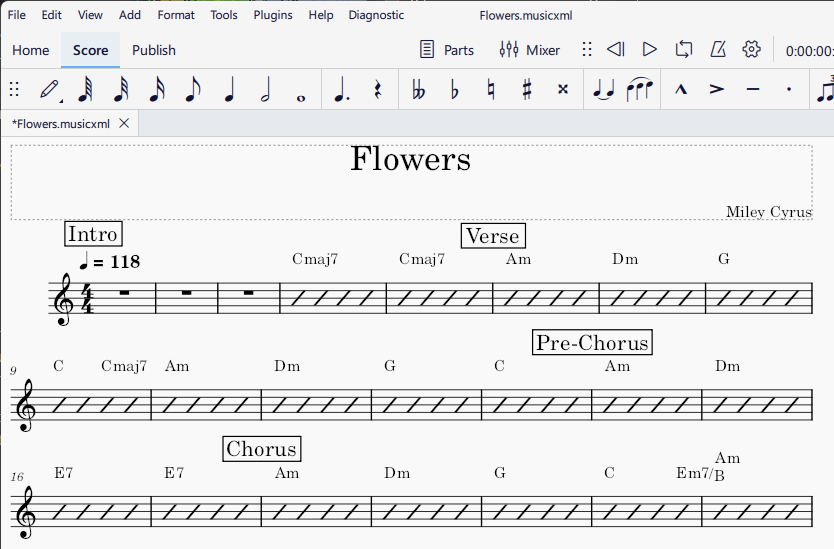
Task: Start playback with the play button
Action: [x=650, y=49]
